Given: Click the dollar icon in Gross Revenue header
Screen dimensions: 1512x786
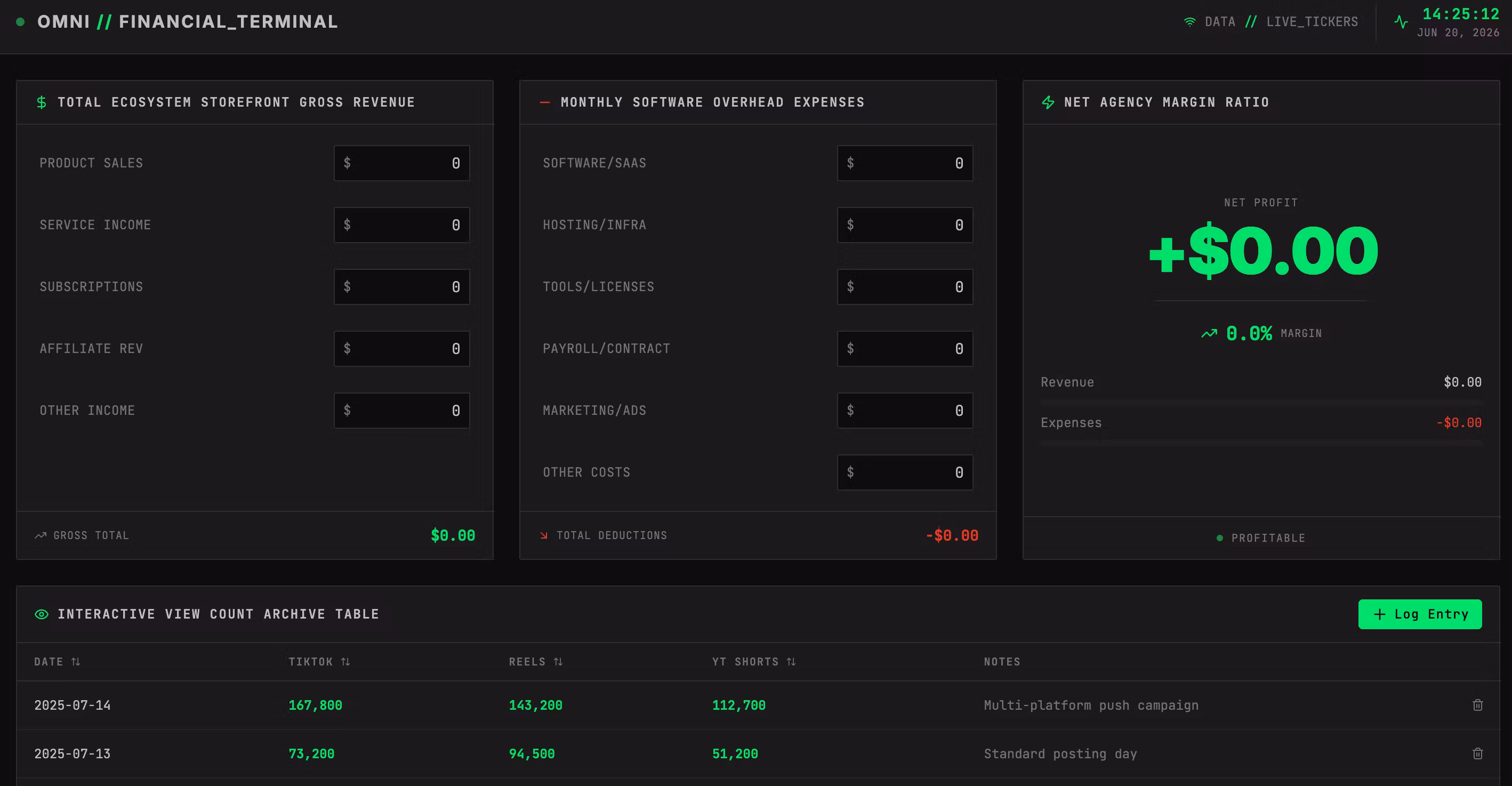Looking at the screenshot, I should tap(41, 102).
